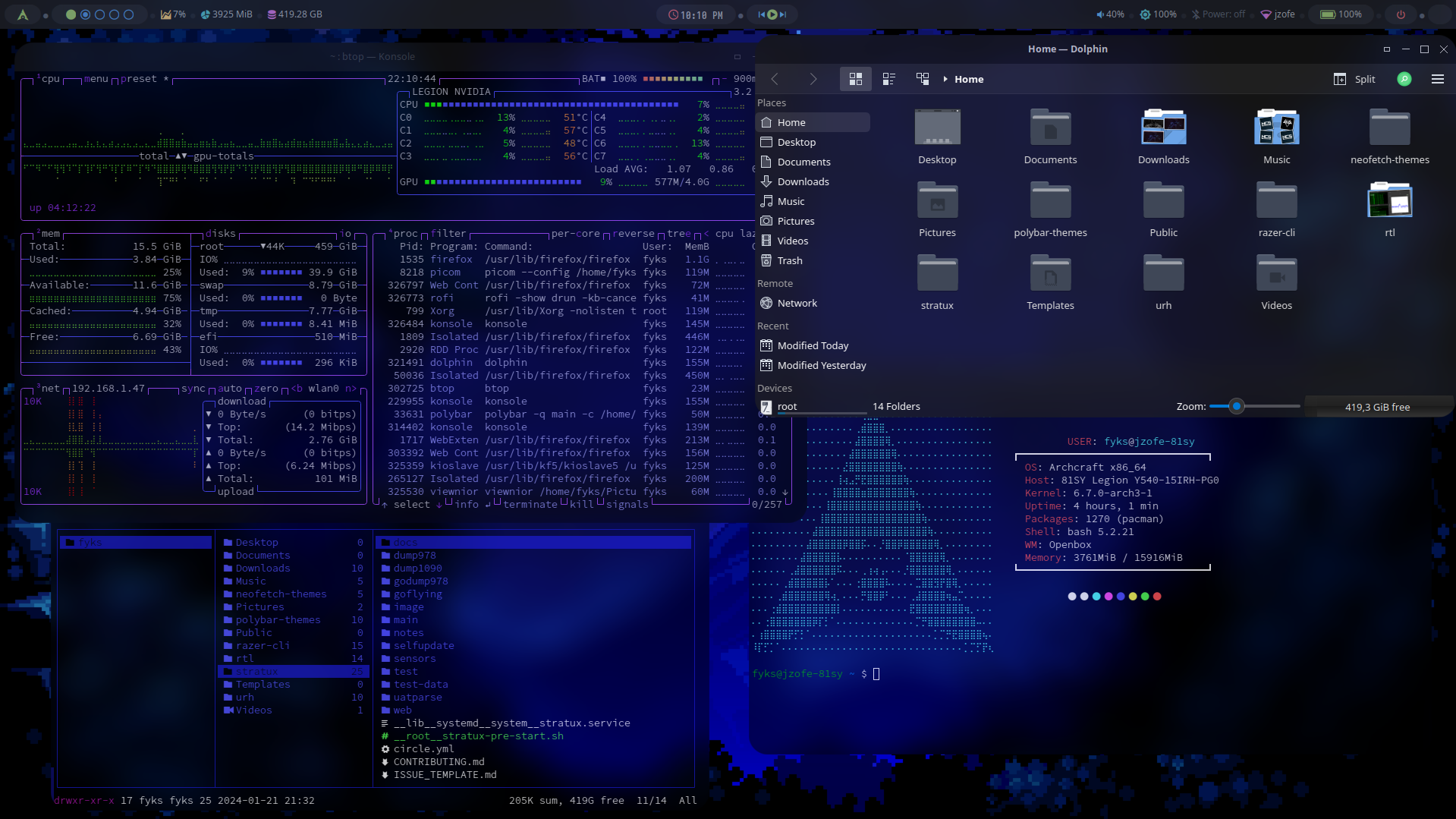
Task: Click the Home breadcrumb in Dolphin
Action: (969, 79)
